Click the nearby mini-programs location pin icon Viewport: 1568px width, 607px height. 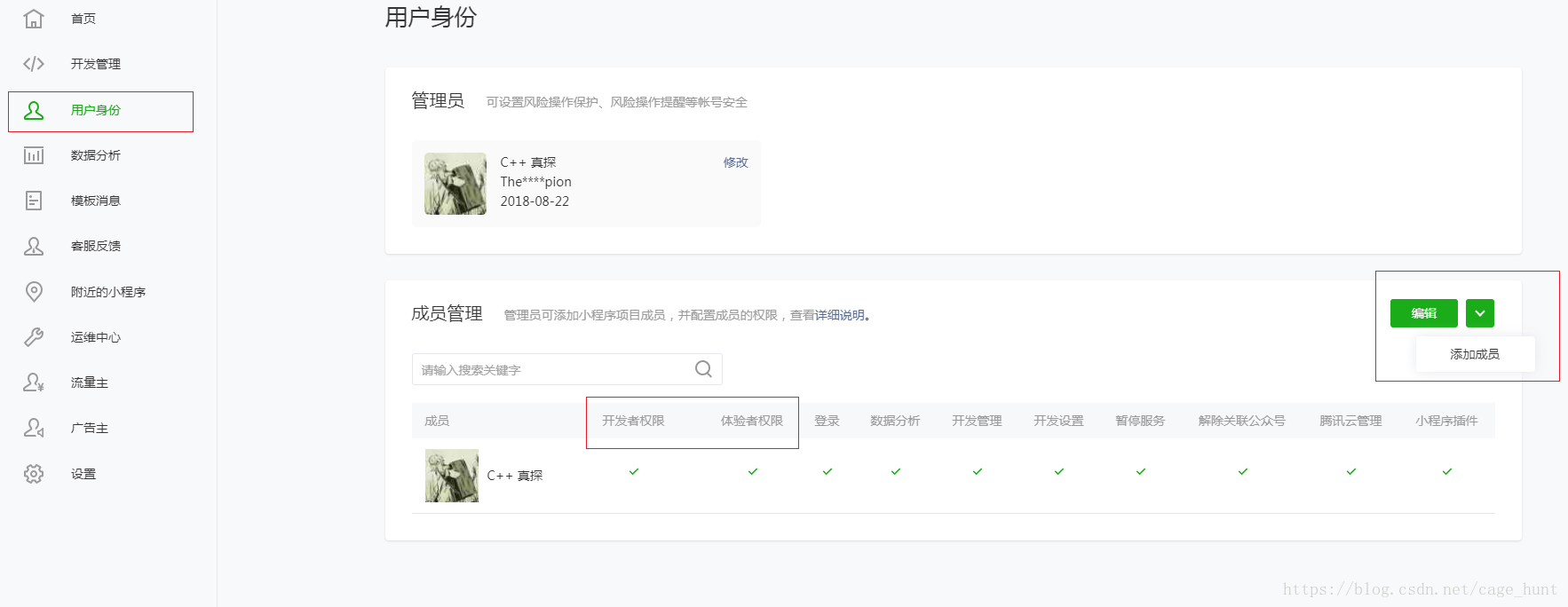(34, 291)
